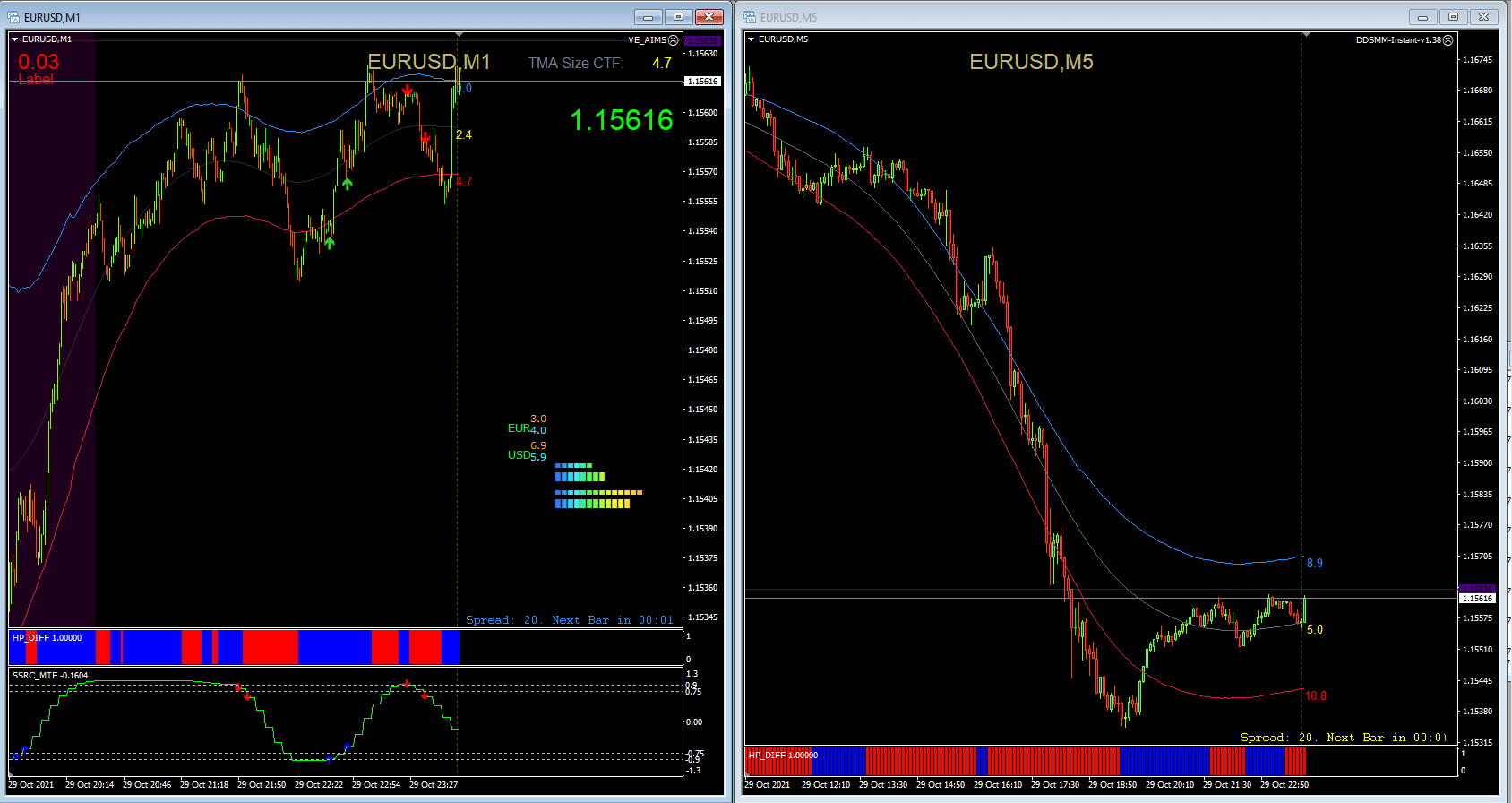Close the EURUSD,M1 chart window
The width and height of the screenshot is (1512, 803).
point(709,17)
